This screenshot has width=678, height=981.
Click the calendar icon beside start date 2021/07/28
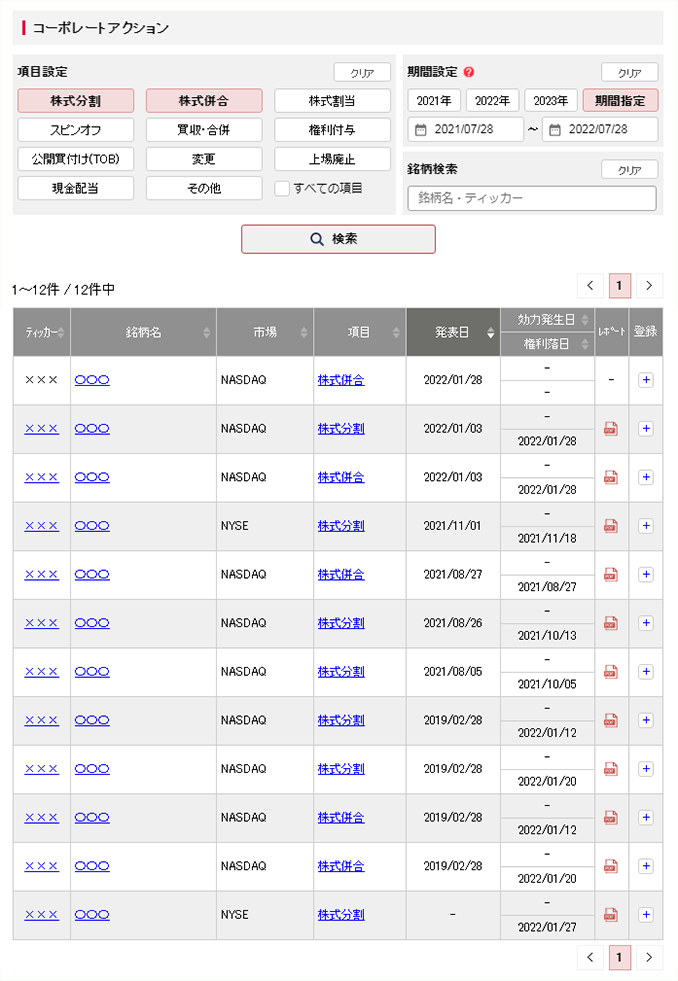point(421,130)
